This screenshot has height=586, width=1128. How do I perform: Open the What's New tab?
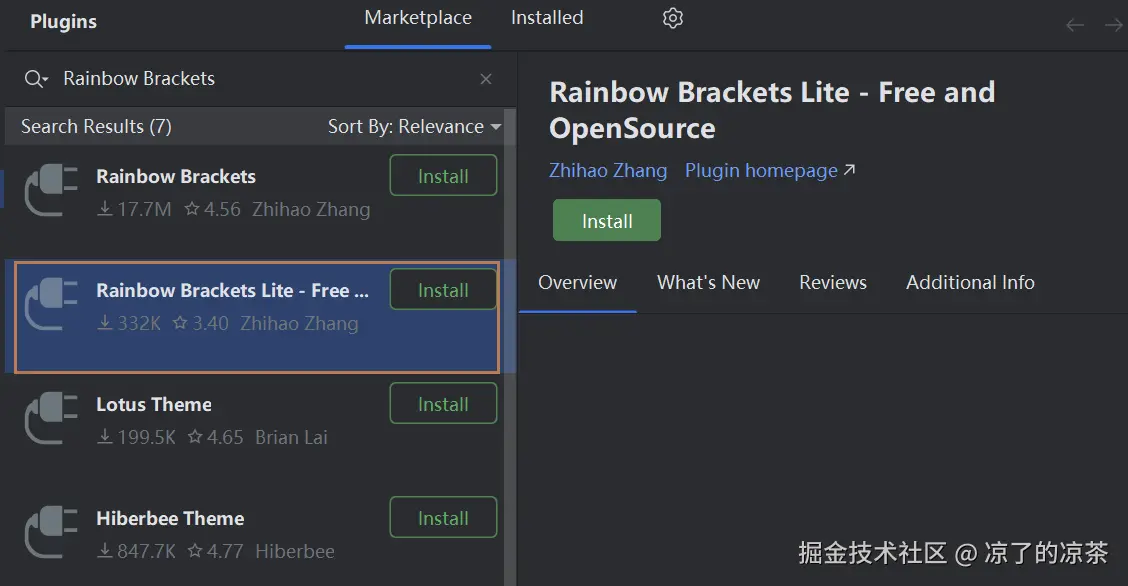tap(709, 283)
